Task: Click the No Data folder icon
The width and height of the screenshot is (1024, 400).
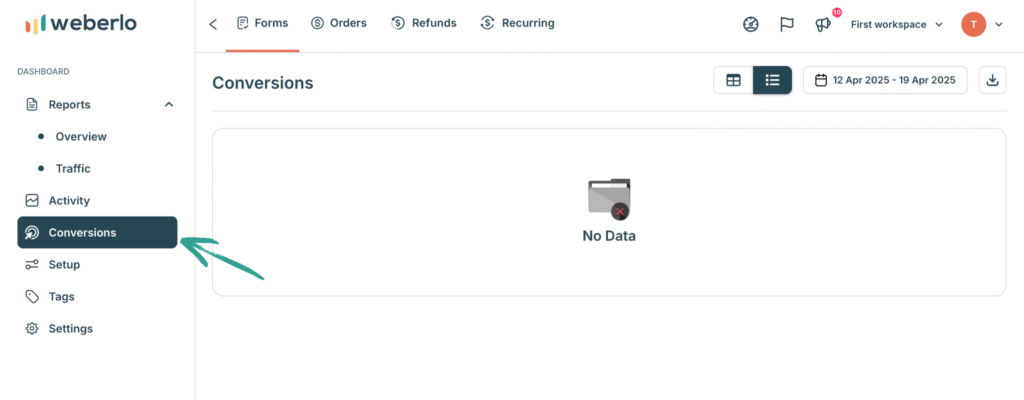Action: tap(609, 199)
